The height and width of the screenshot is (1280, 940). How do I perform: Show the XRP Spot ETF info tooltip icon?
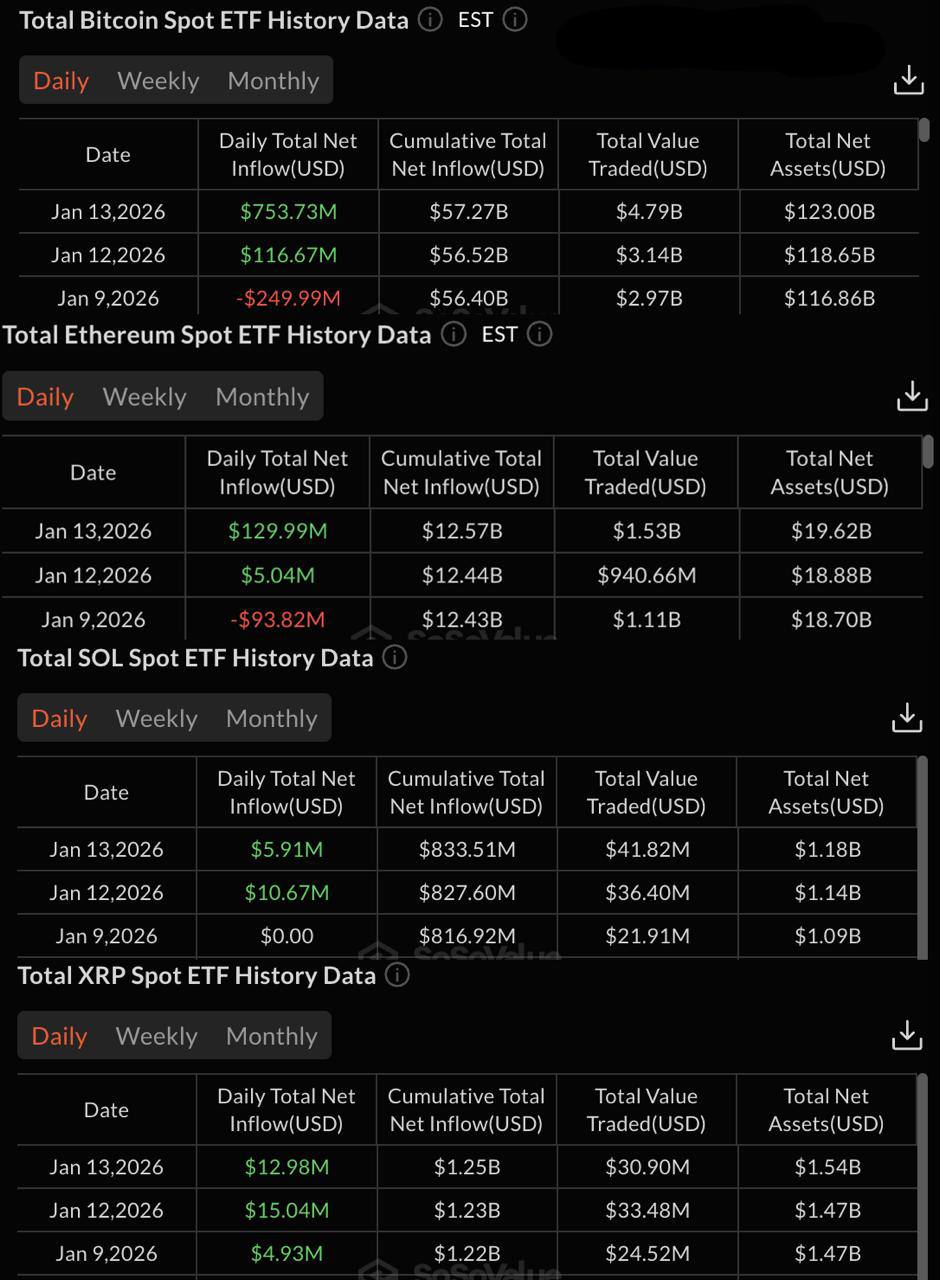tap(397, 975)
